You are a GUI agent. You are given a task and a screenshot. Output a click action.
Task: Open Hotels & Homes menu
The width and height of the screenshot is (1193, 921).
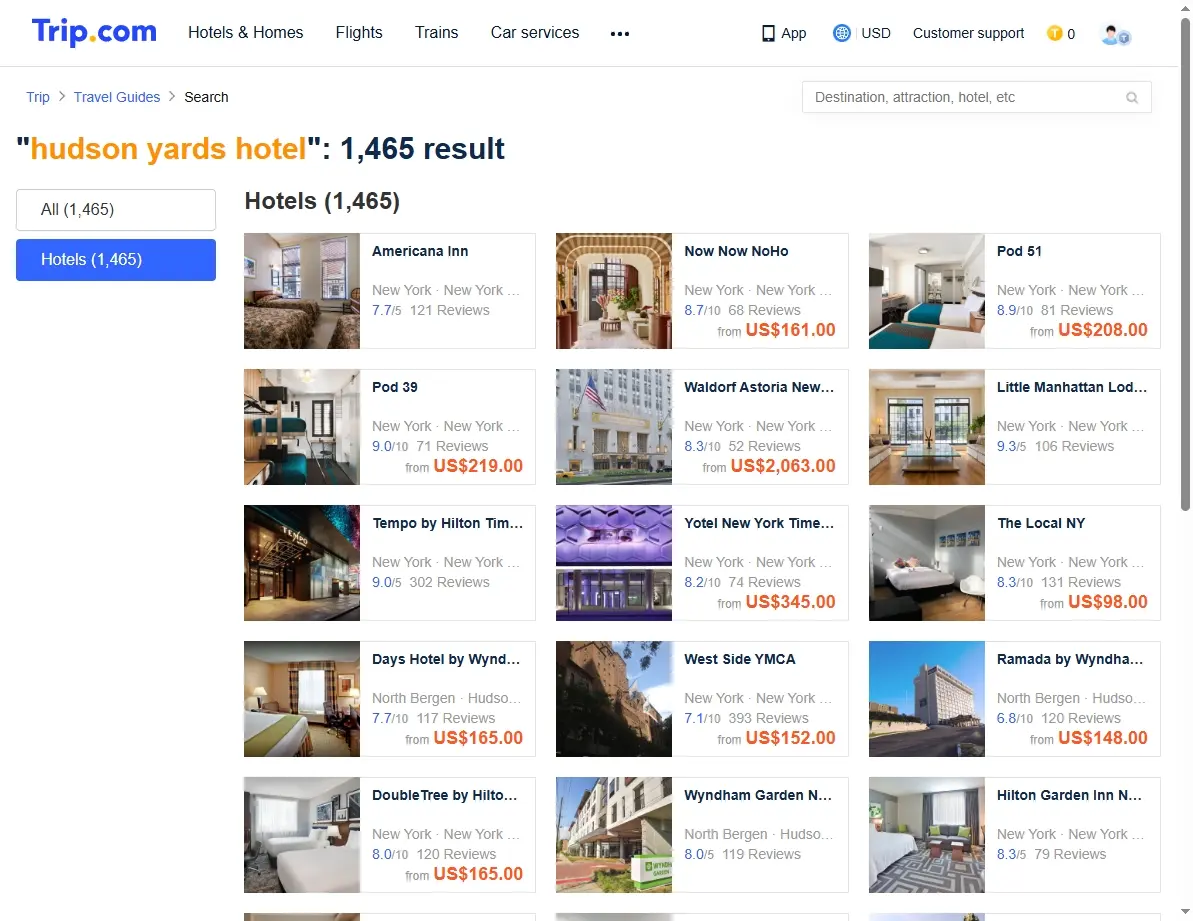tap(246, 33)
